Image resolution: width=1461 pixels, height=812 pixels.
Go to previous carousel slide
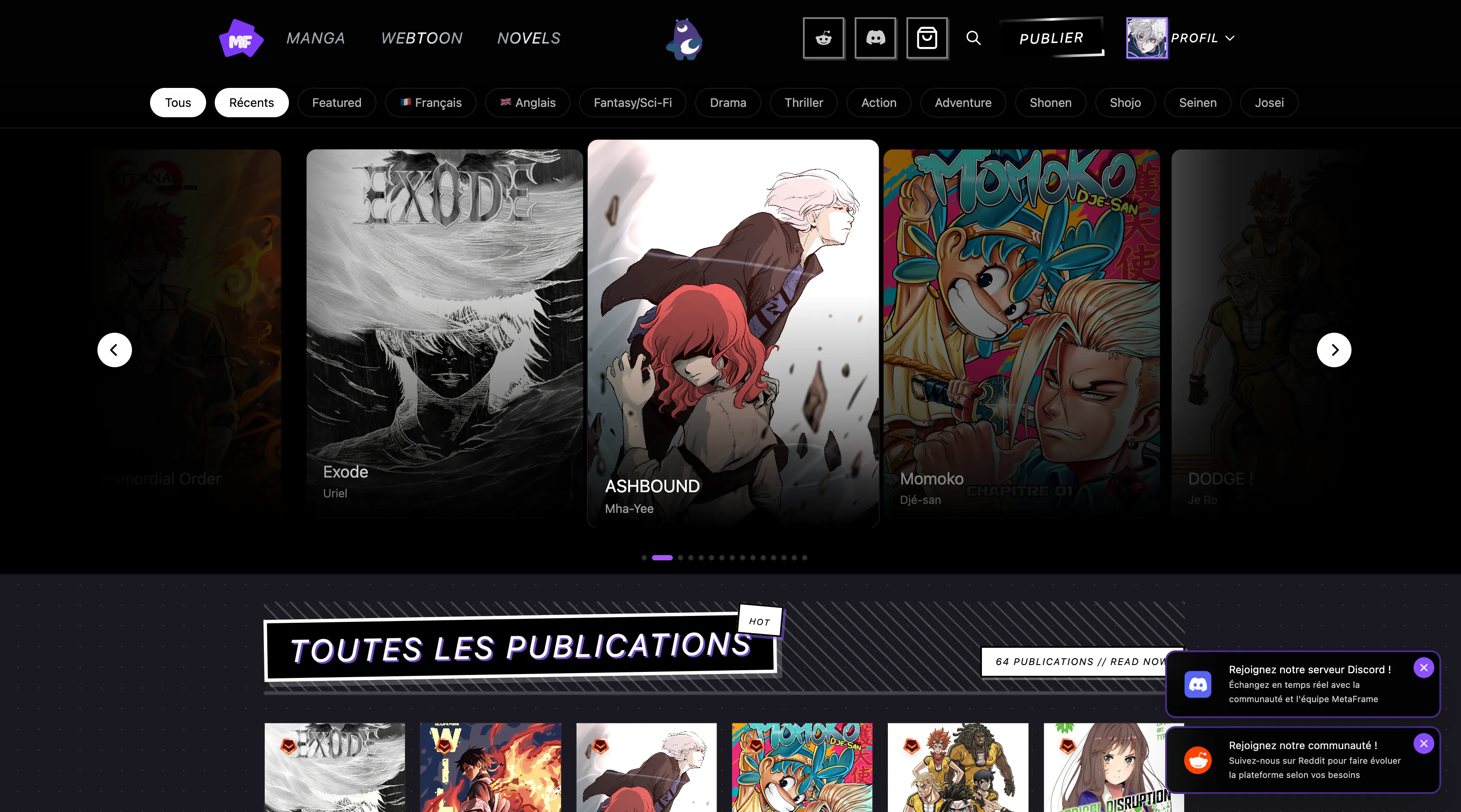[115, 350]
